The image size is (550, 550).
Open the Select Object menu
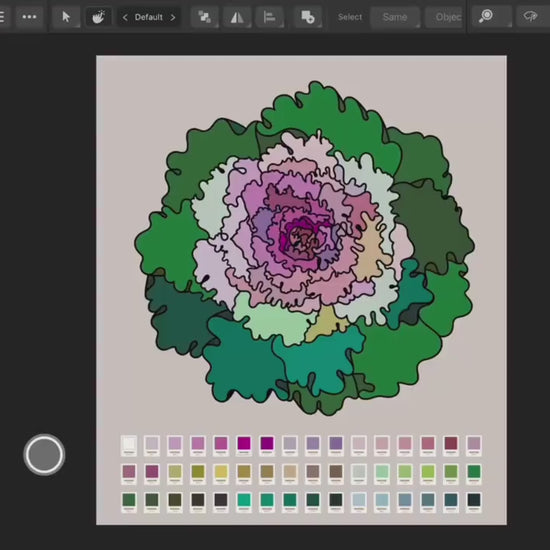(x=445, y=17)
